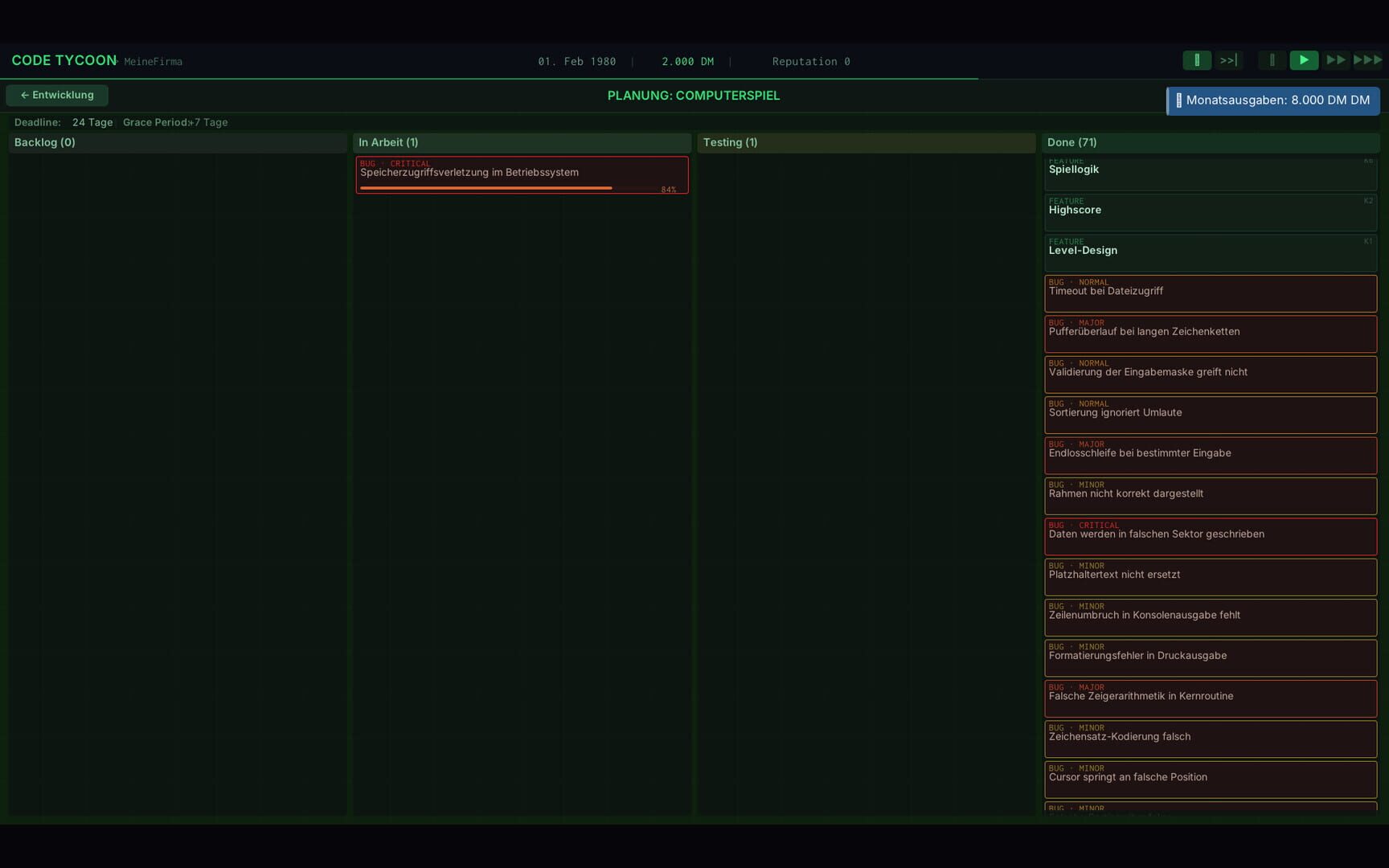Click the Pufferüberlauf bei langen Zeichenketten bug
This screenshot has height=868, width=1389.
coord(1210,333)
